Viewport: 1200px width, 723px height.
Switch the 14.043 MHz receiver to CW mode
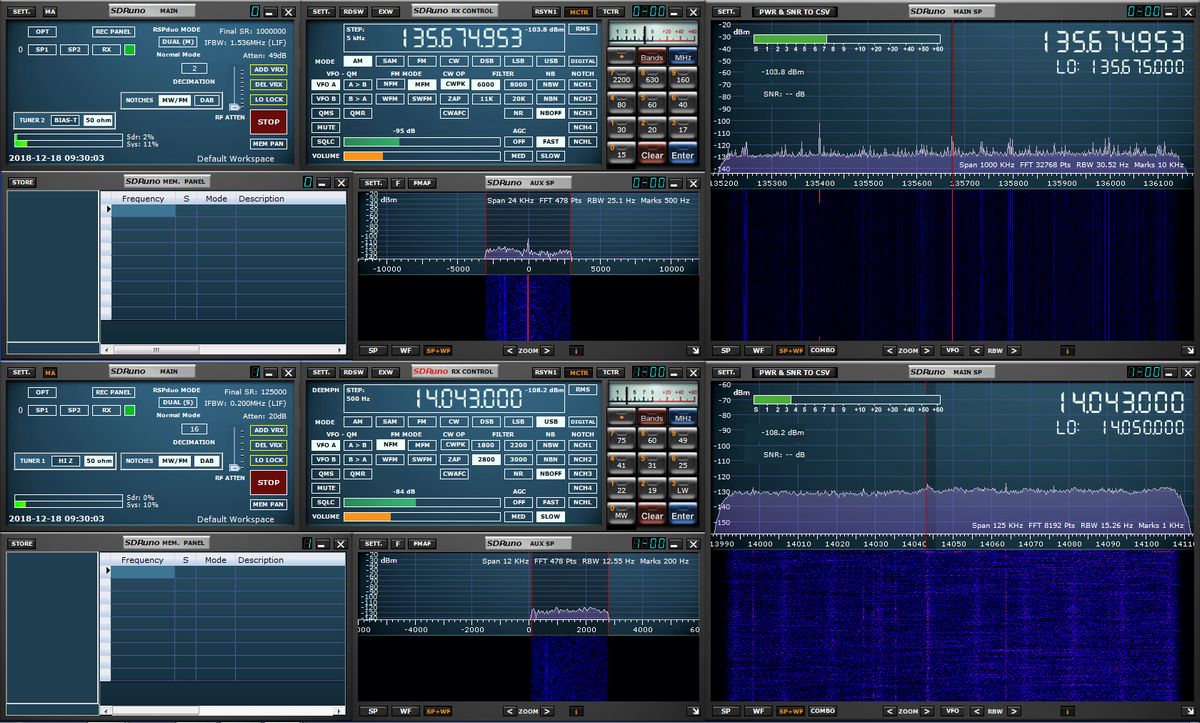pos(454,422)
